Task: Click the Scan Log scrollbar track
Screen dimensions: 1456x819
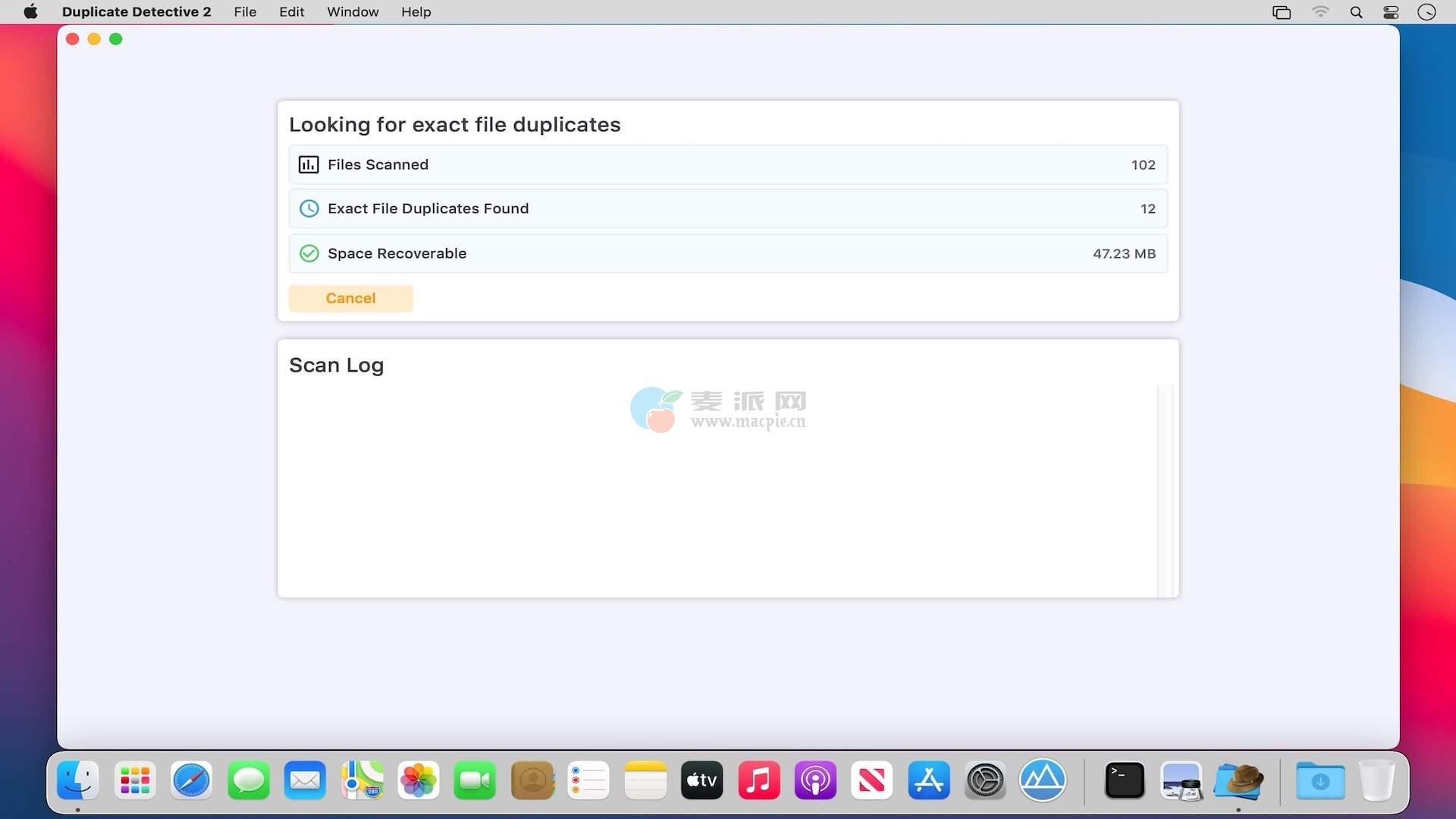Action: tap(1165, 491)
